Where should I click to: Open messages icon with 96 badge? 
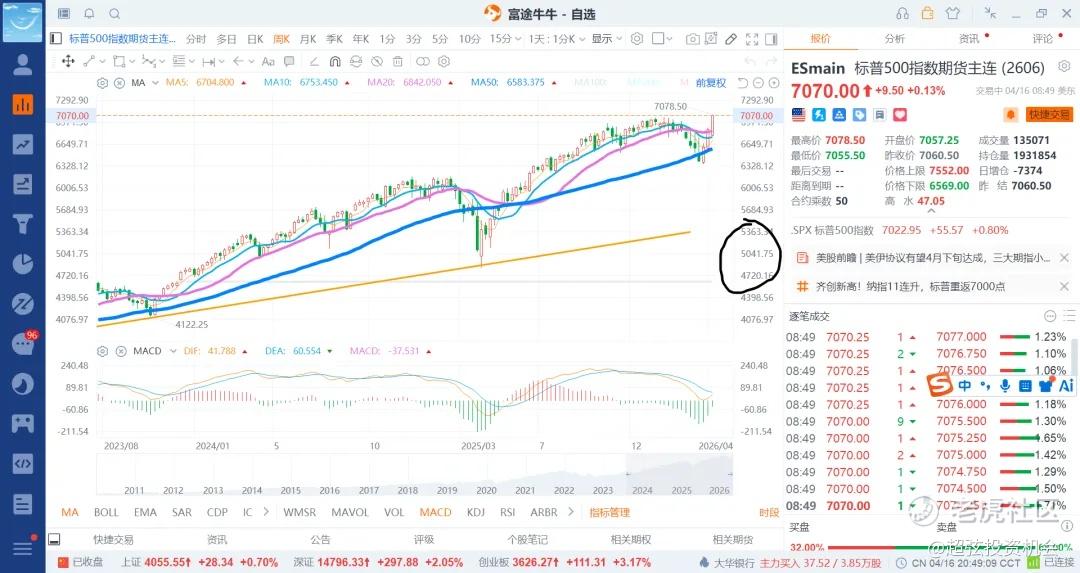coord(23,342)
